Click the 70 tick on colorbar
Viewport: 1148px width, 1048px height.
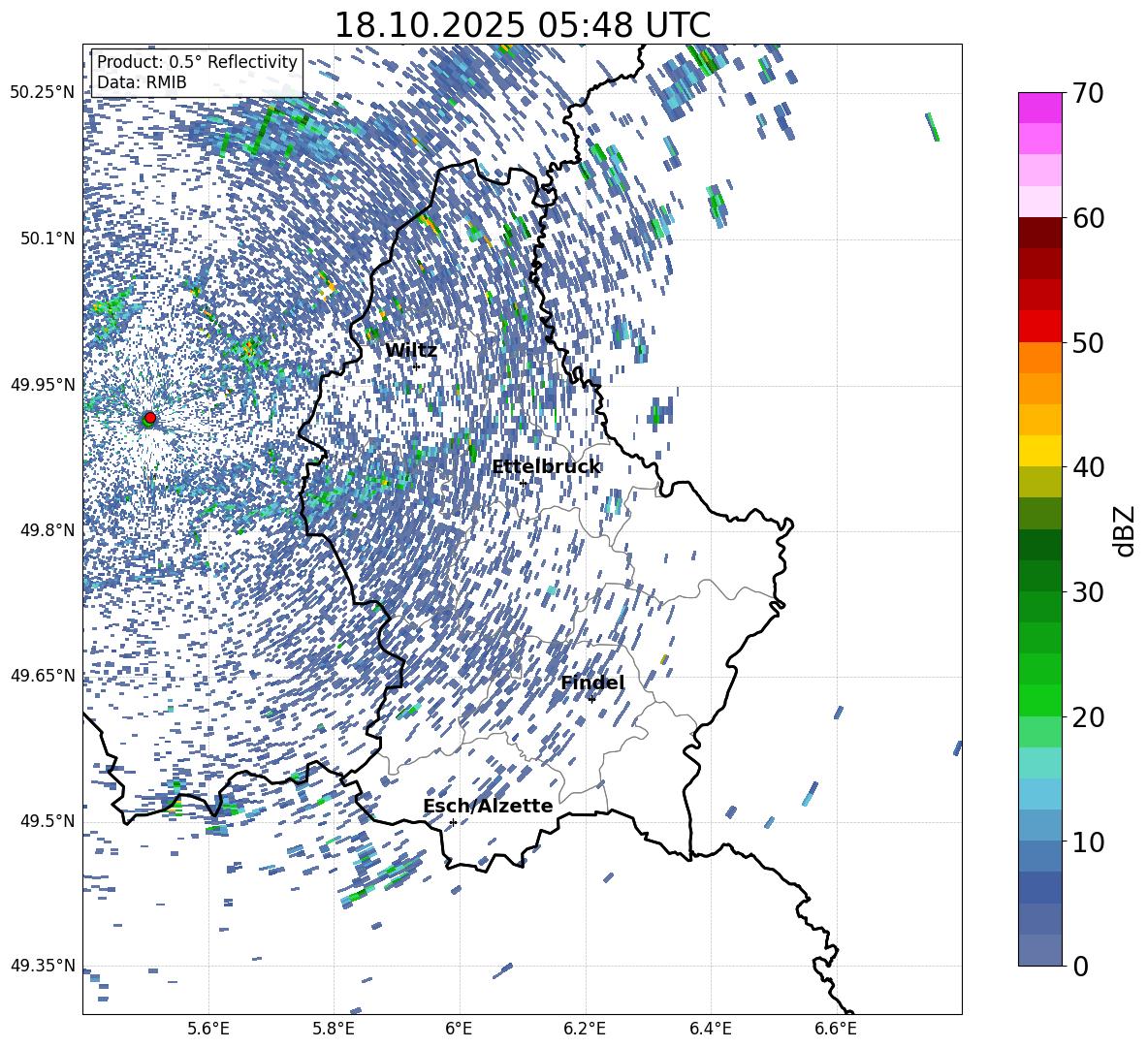click(x=1088, y=93)
